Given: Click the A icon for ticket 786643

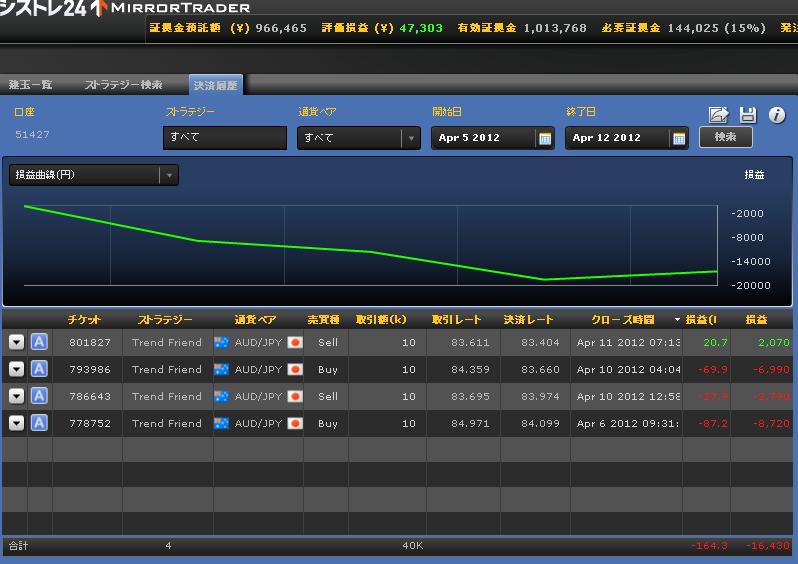Looking at the screenshot, I should point(39,396).
